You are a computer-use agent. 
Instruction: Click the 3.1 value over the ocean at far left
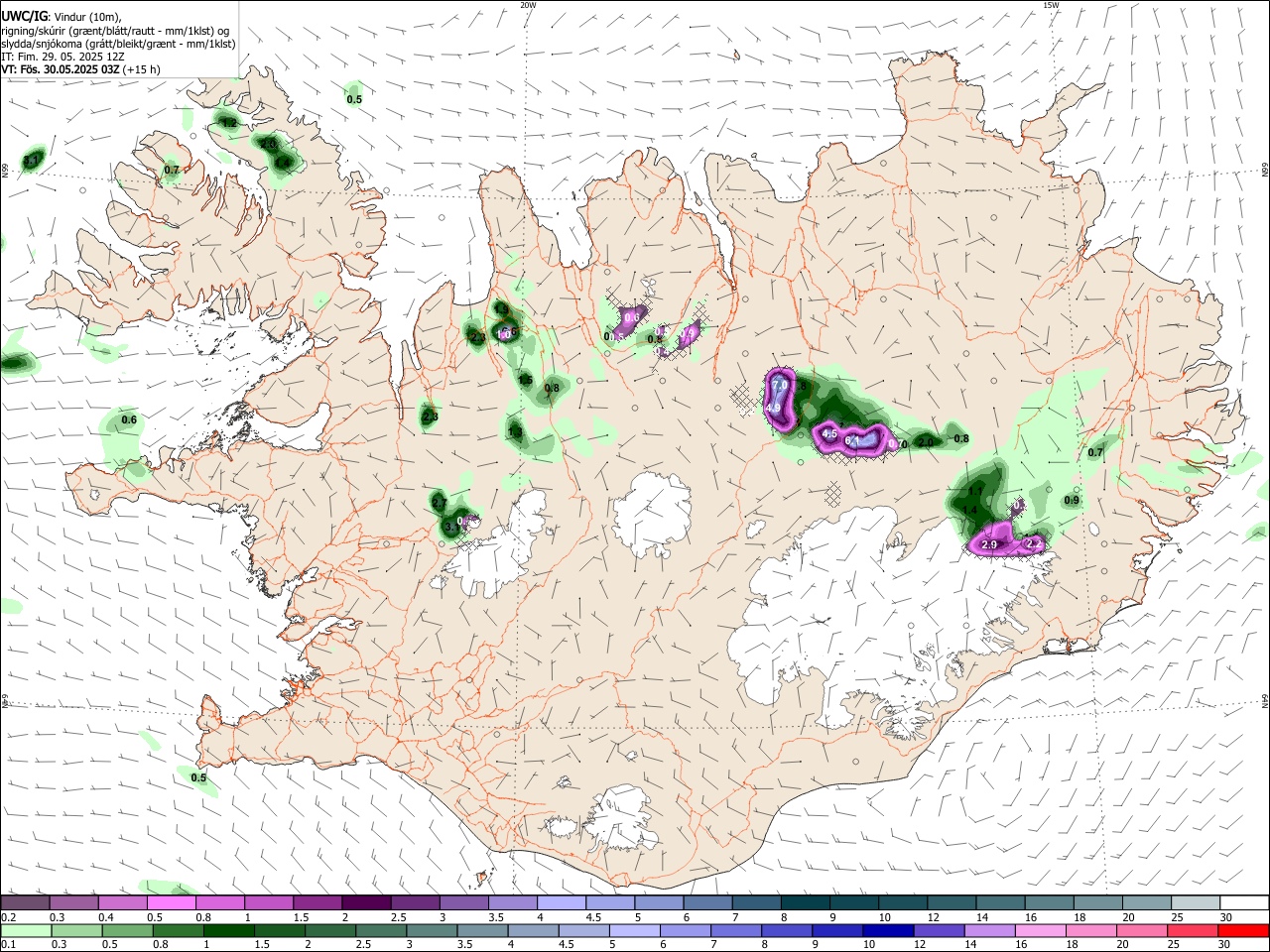pos(32,161)
